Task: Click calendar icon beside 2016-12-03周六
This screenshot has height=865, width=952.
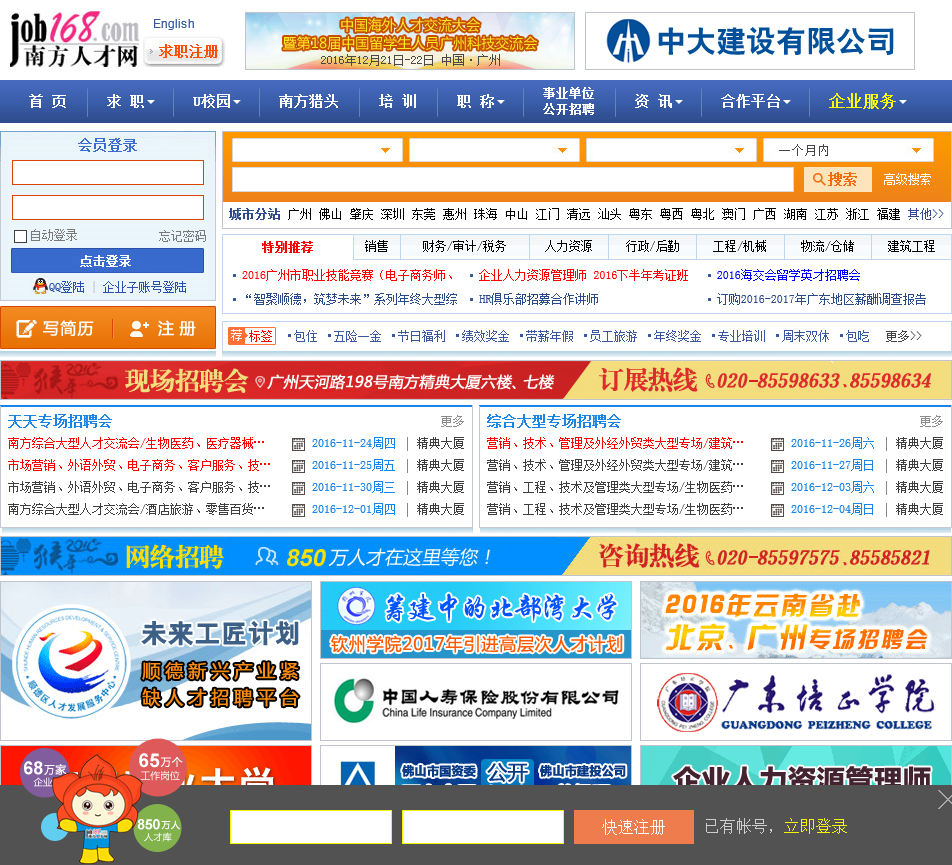Action: pyautogui.click(x=777, y=488)
